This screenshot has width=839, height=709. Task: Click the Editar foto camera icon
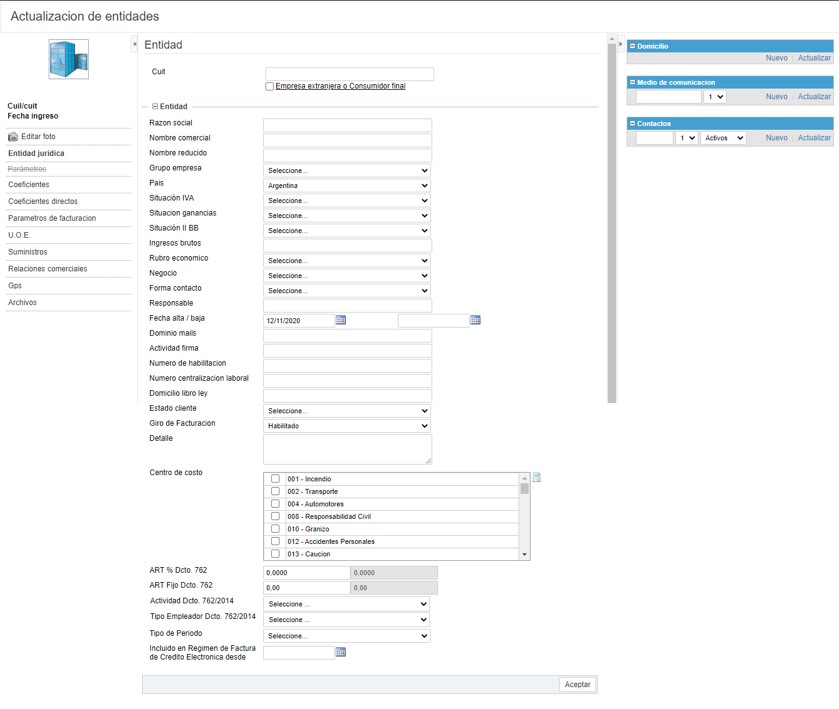[x=13, y=137]
